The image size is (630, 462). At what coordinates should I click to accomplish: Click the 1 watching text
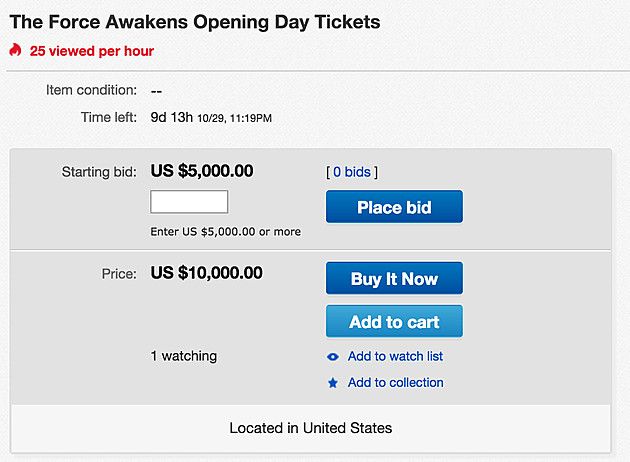[183, 356]
